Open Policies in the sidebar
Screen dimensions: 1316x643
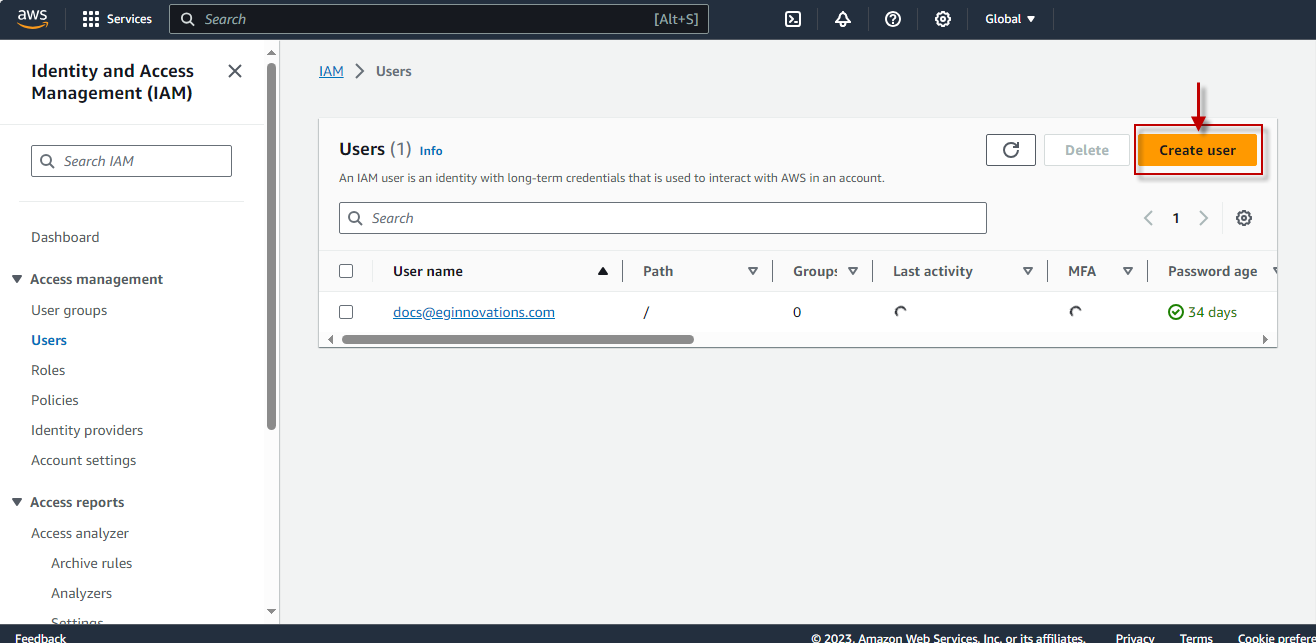coord(55,400)
